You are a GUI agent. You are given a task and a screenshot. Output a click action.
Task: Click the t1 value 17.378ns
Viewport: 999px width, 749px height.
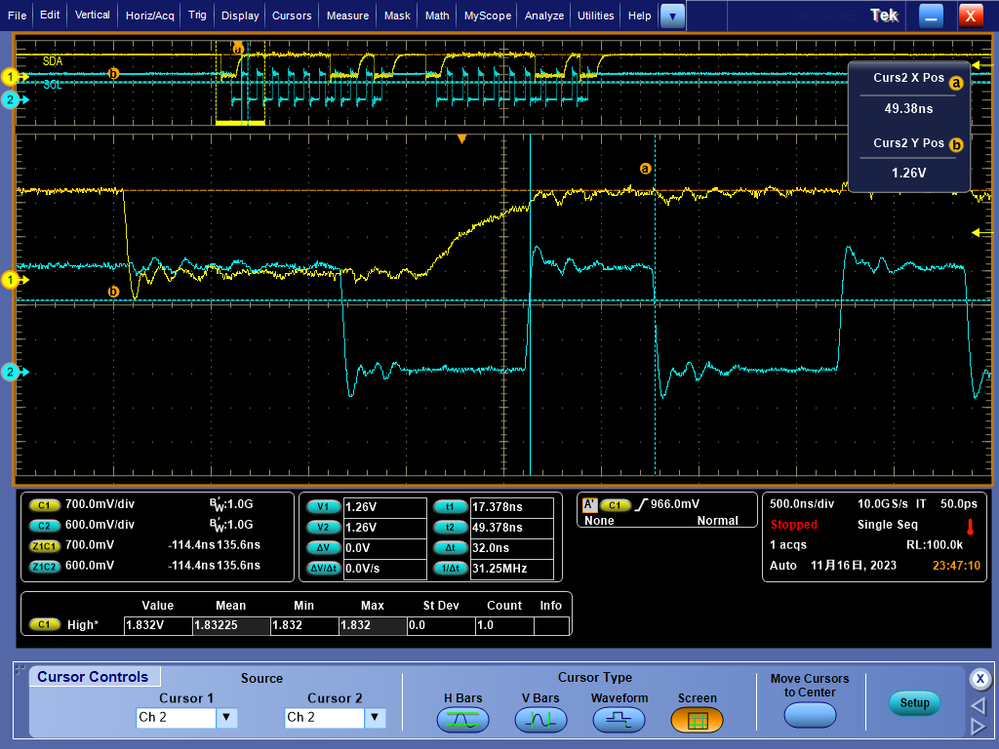tap(512, 507)
